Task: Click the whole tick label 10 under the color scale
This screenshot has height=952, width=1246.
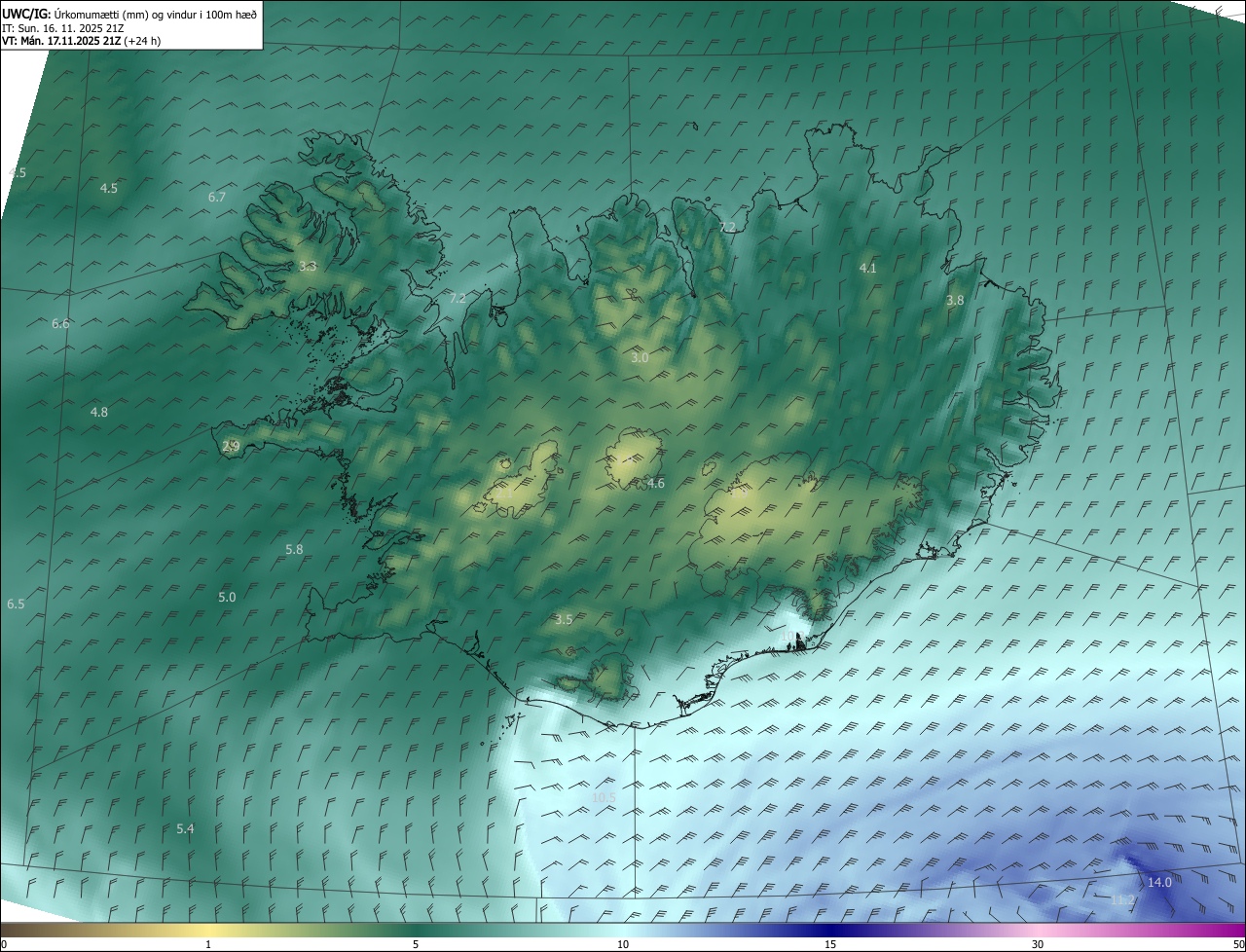Action: tap(623, 944)
